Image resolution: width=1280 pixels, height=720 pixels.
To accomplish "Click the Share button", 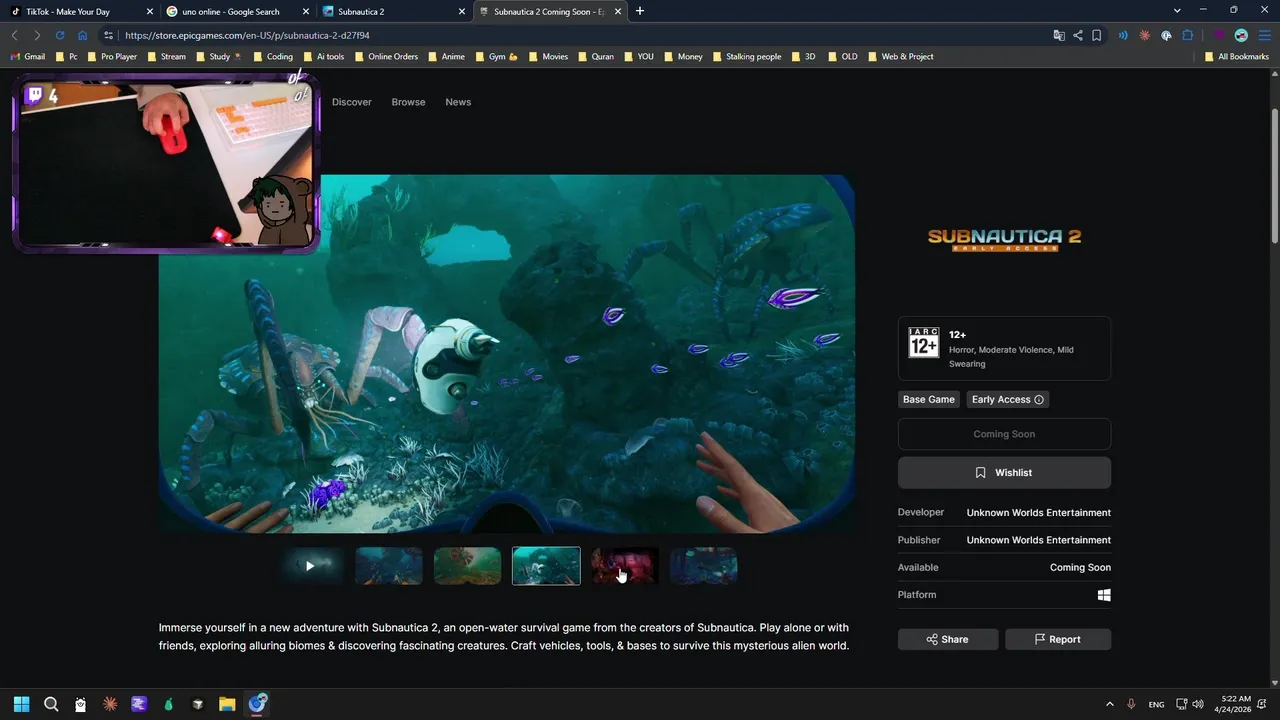I will pos(948,639).
